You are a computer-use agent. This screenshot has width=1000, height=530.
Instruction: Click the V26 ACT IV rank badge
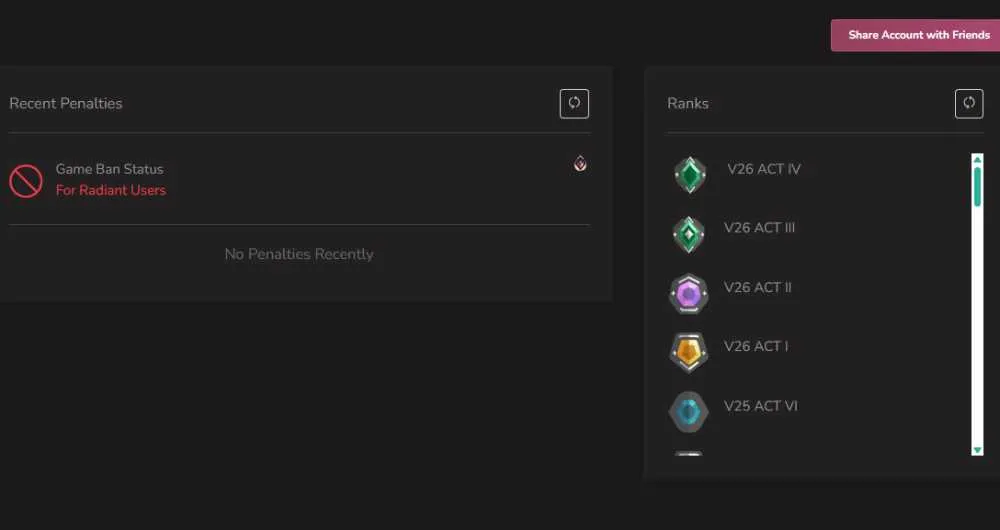click(689, 175)
